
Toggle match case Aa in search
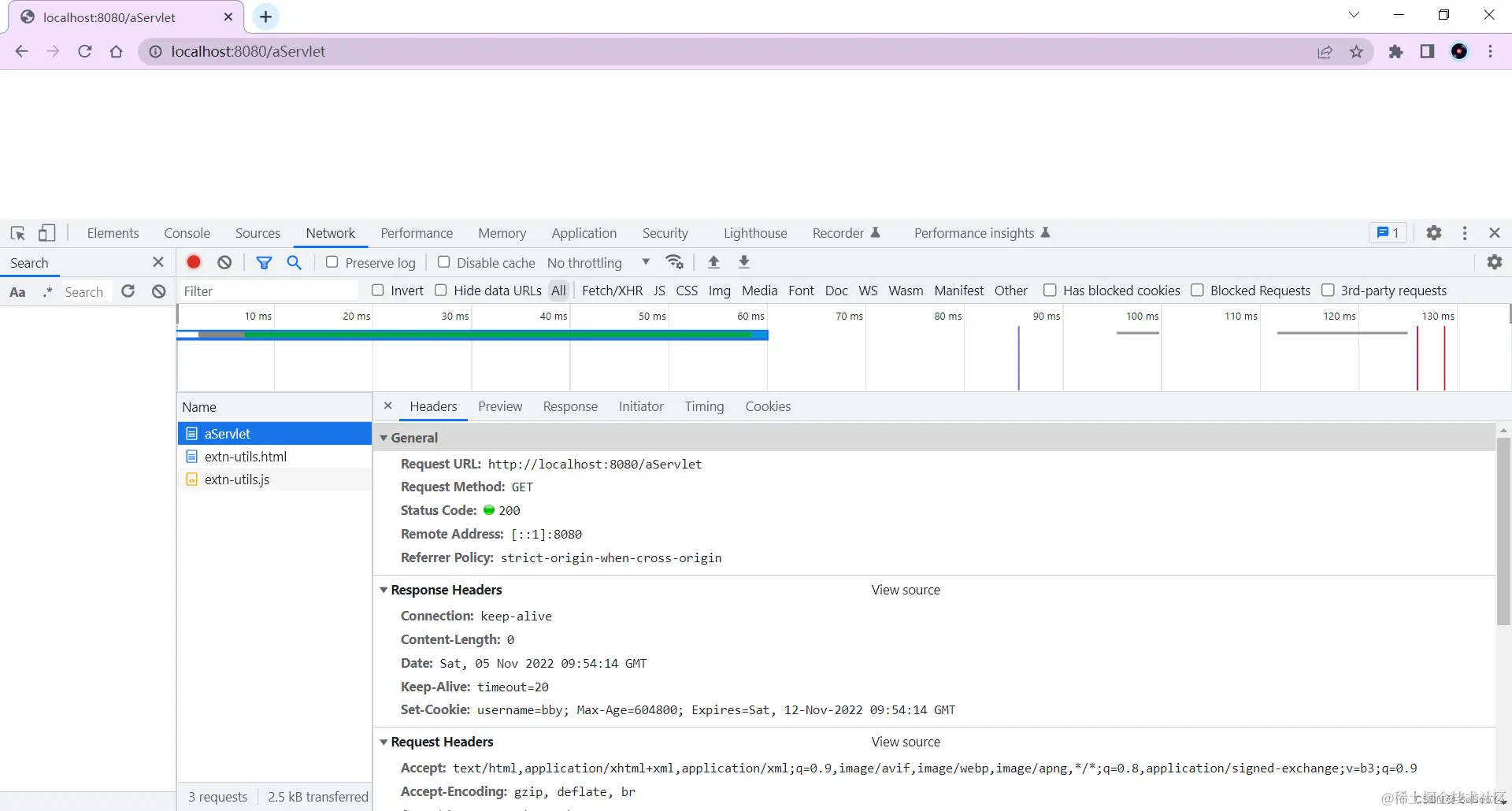pos(17,292)
